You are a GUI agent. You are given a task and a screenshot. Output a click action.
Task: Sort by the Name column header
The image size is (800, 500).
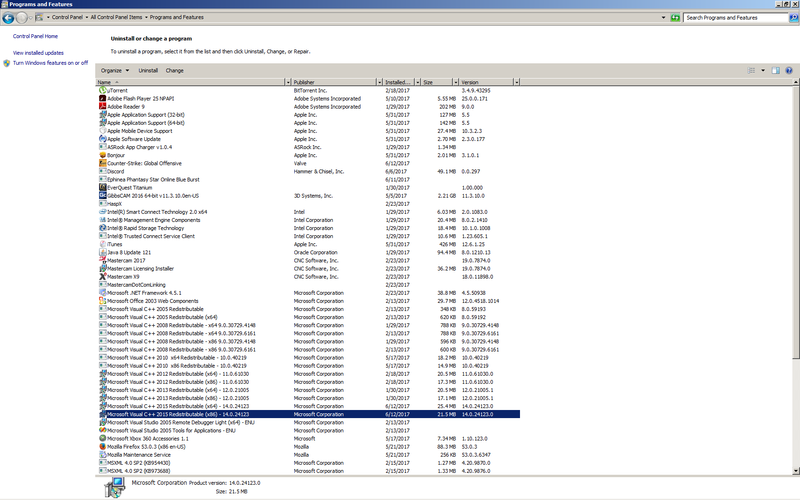[190, 82]
